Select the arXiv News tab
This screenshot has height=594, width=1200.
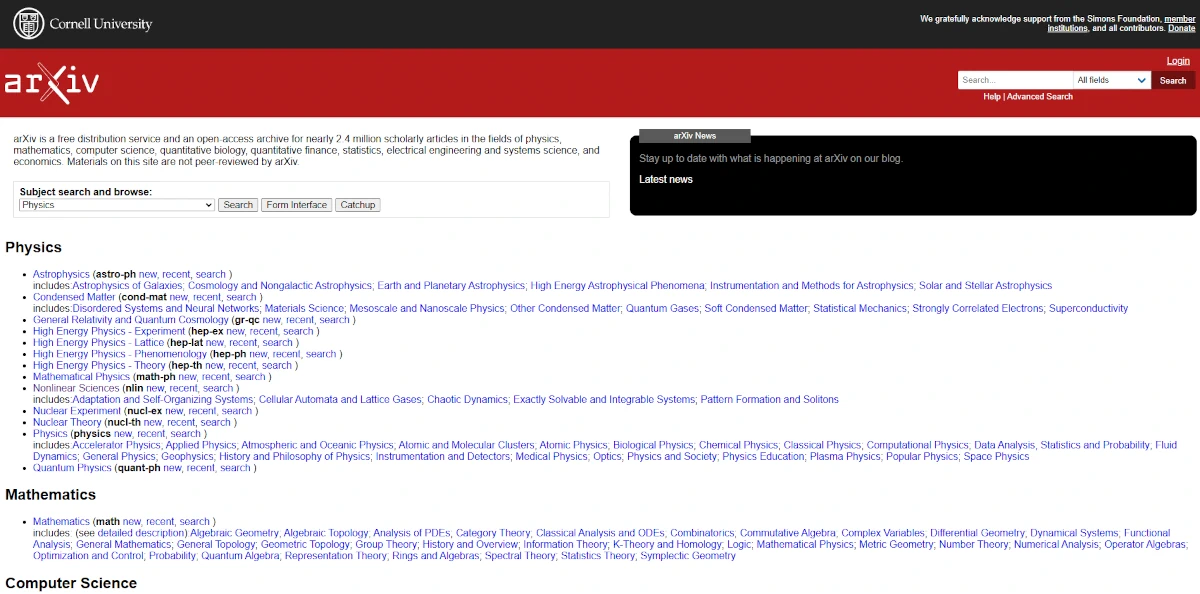pos(695,136)
